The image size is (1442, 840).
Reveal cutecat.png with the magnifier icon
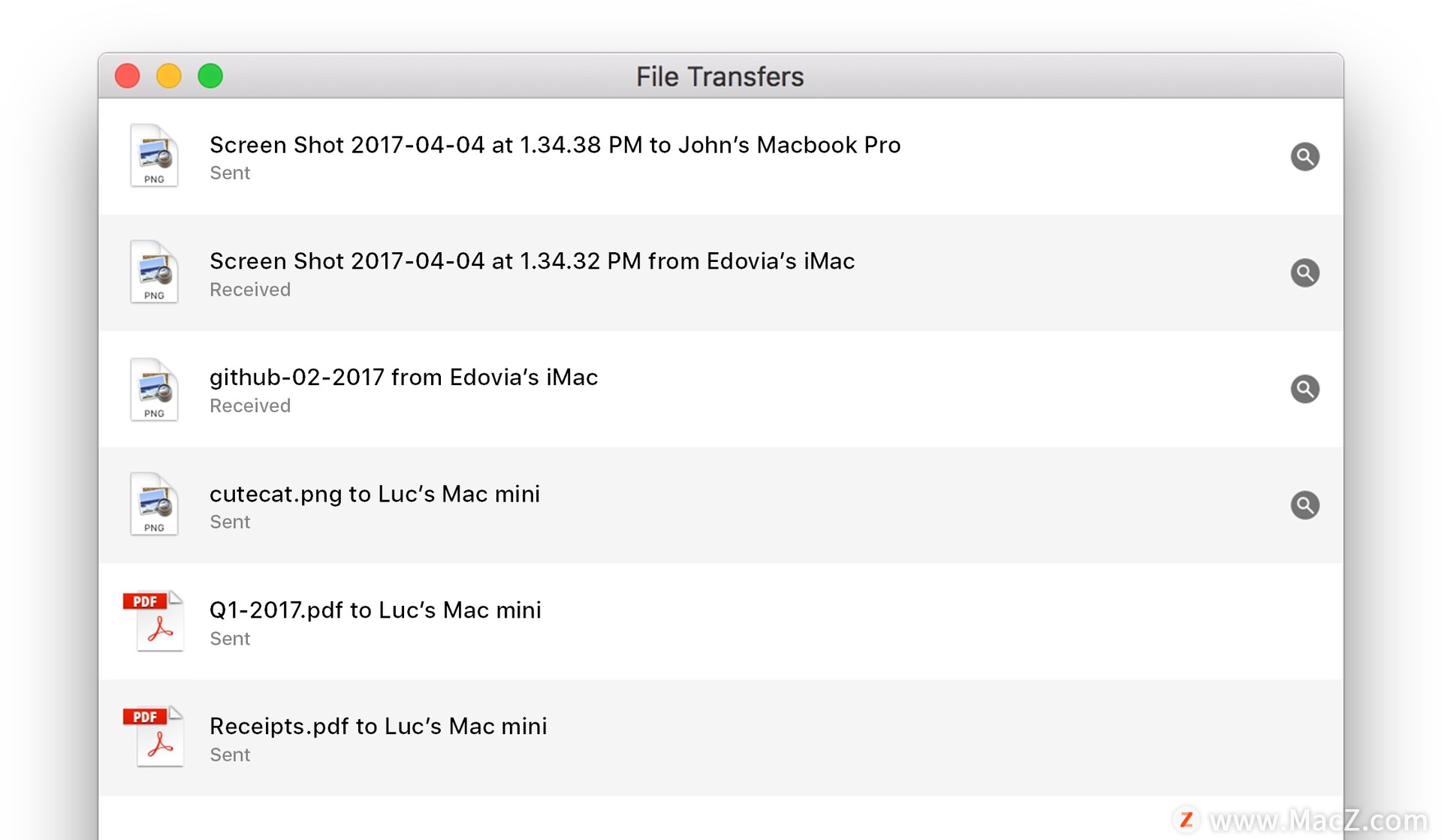(1305, 505)
